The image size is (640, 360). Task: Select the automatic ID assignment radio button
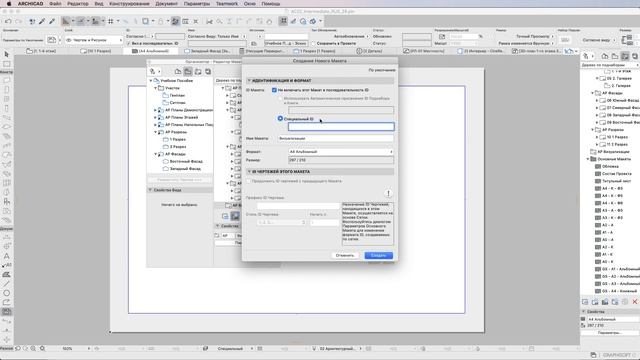pyautogui.click(x=280, y=98)
